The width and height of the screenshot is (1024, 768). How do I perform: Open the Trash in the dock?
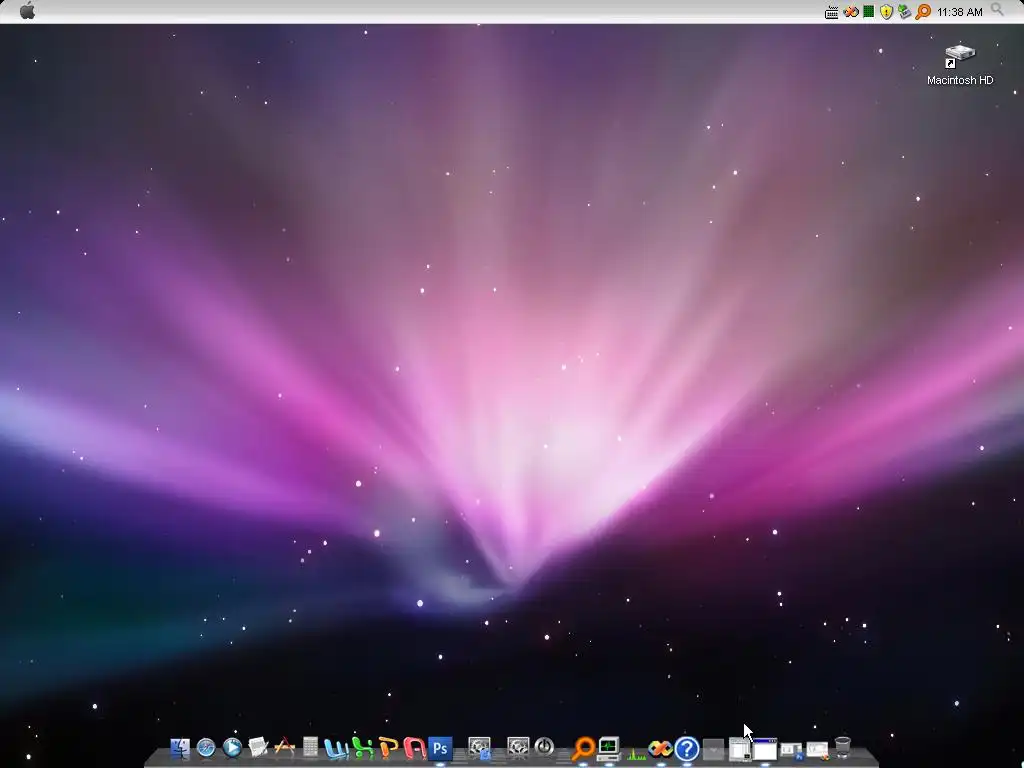click(x=843, y=748)
